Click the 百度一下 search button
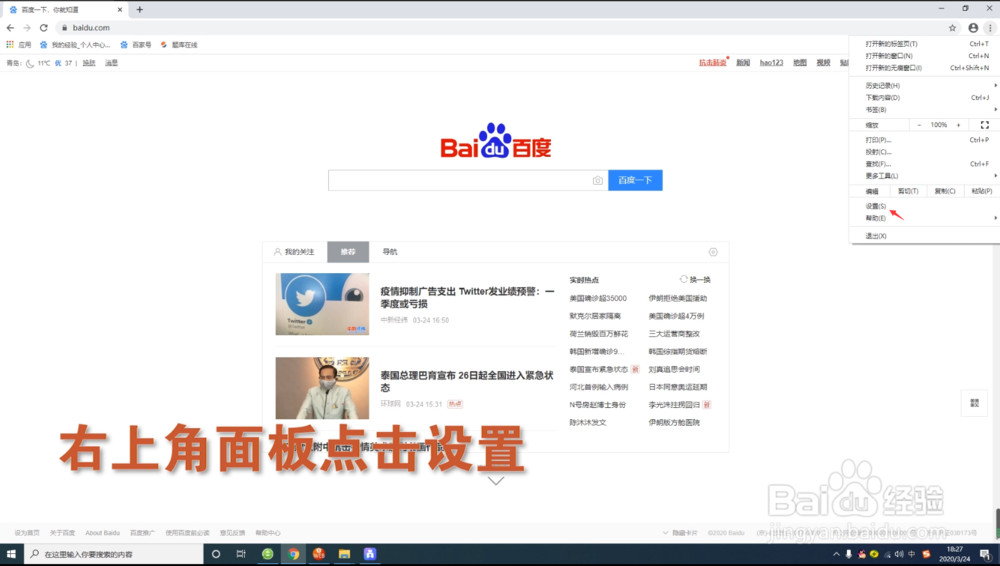The height and width of the screenshot is (566, 1000). 635,181
